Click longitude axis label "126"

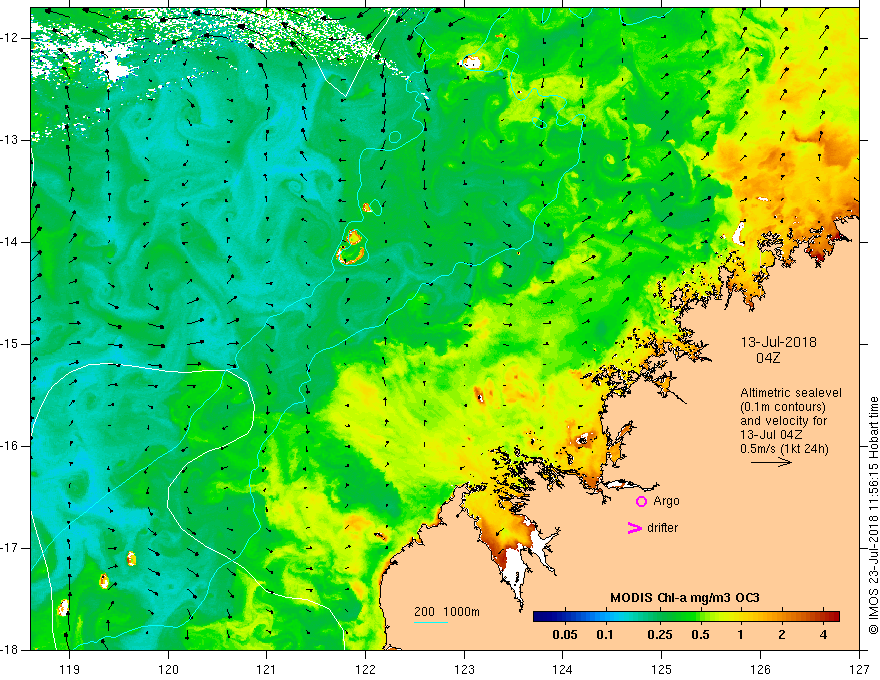(760, 669)
